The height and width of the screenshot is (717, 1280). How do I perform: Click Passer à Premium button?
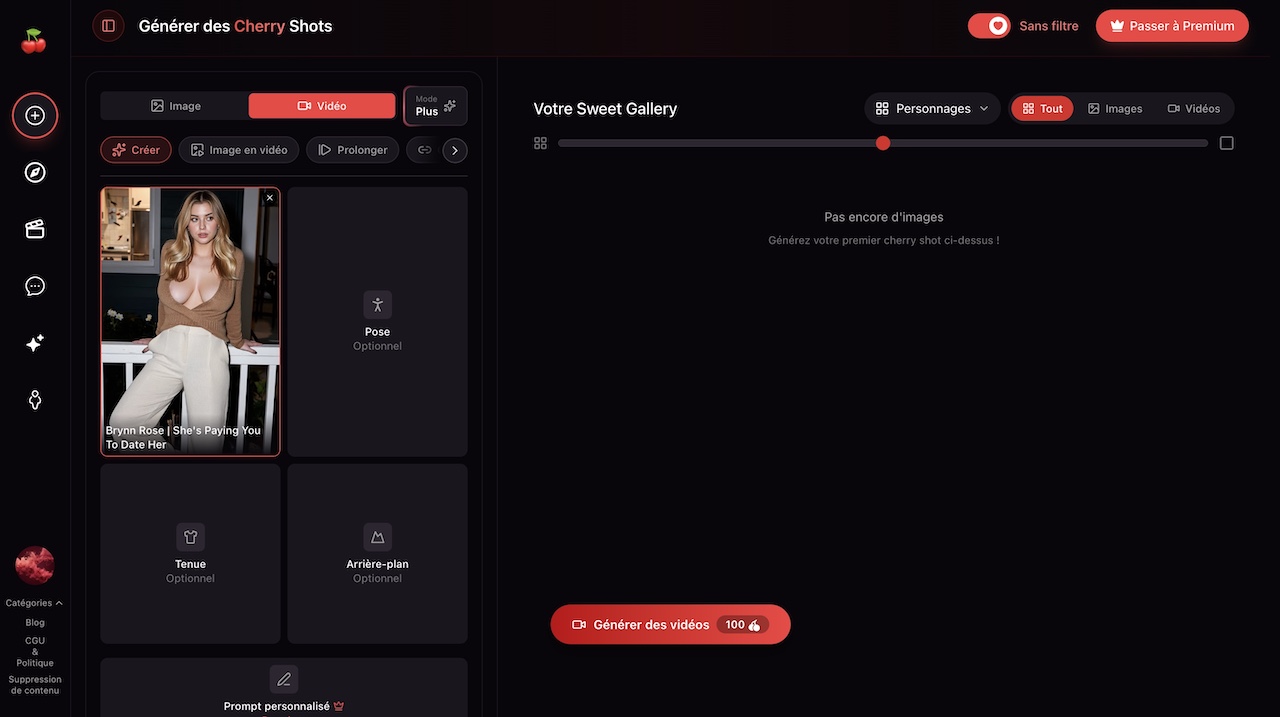[x=1172, y=26]
